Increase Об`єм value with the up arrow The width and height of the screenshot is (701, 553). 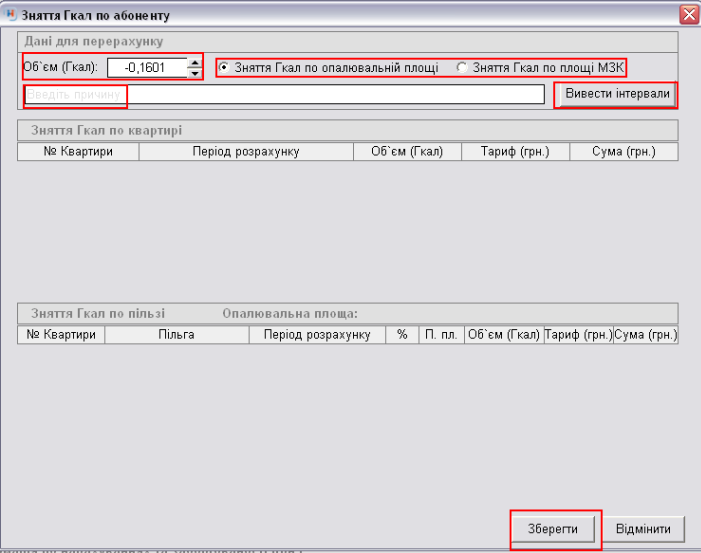point(194,63)
